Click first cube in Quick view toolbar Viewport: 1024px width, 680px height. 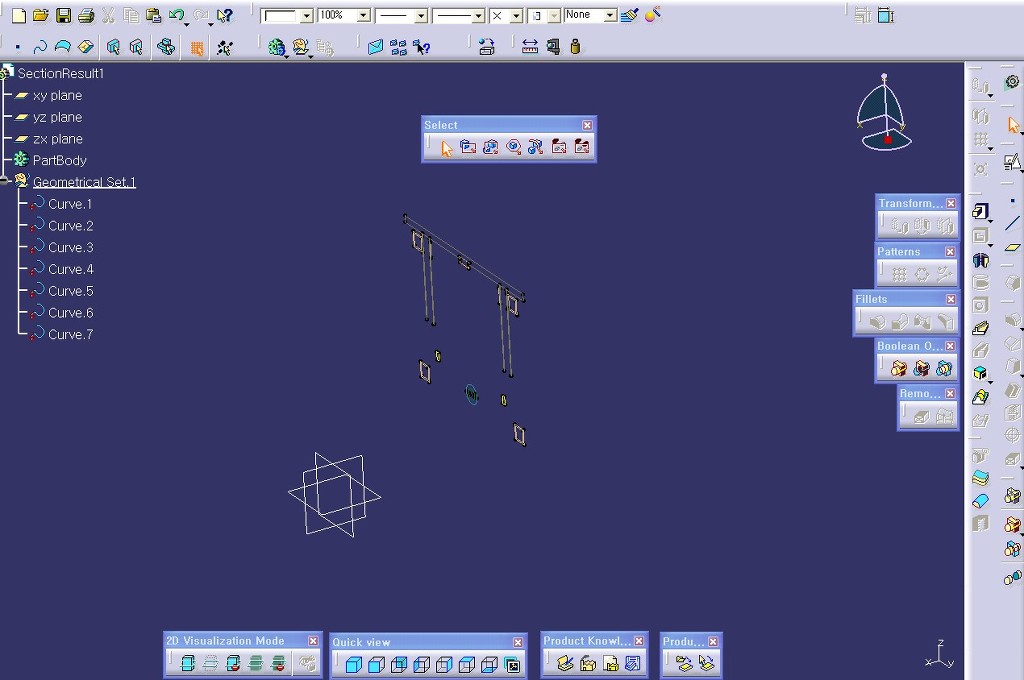[x=353, y=665]
